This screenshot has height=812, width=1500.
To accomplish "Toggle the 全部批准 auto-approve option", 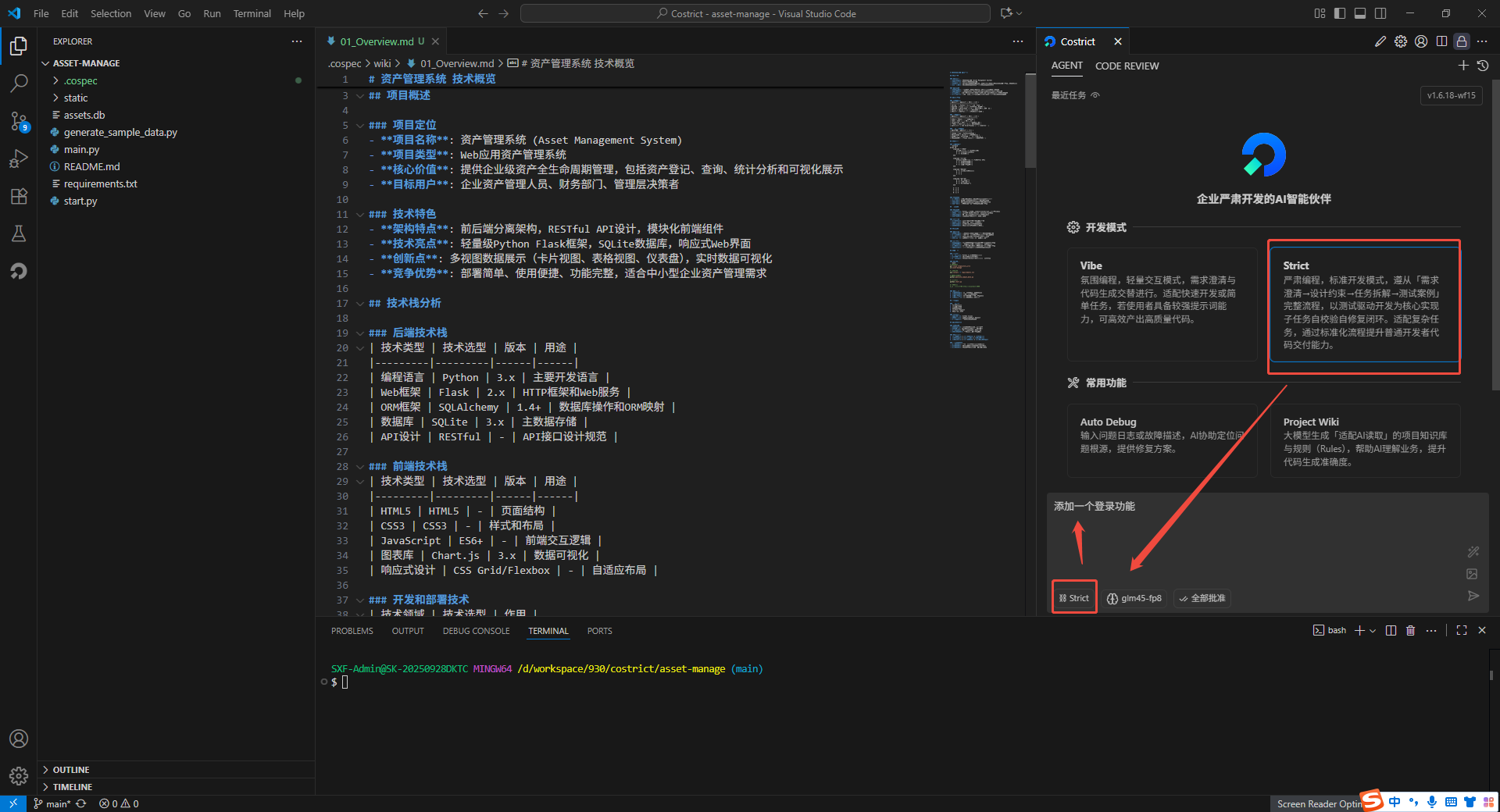I will 1202,598.
